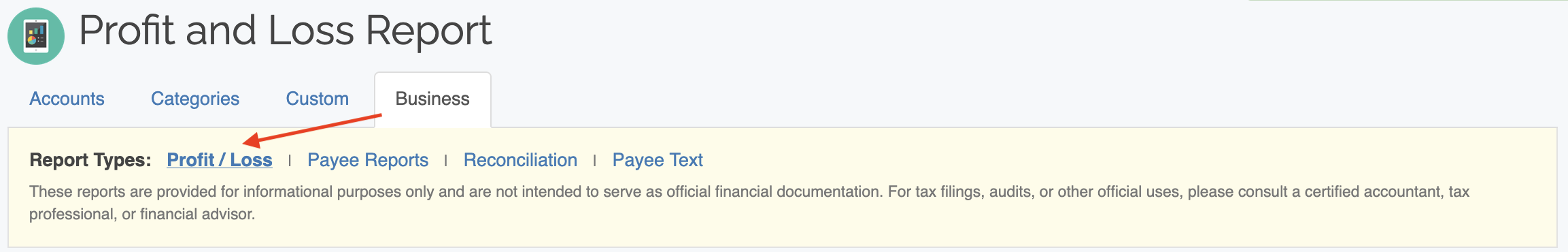The image size is (1568, 252).
Task: Select the Custom tab
Action: coord(317,99)
